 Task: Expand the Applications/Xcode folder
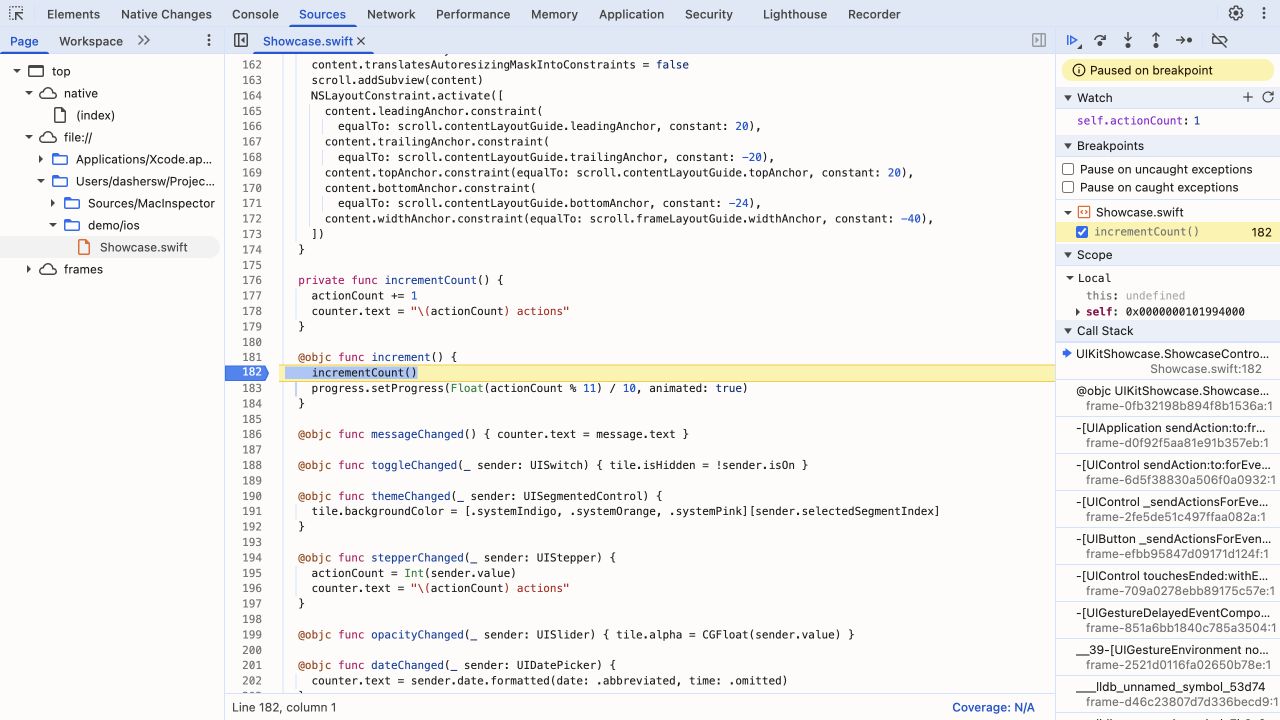tap(41, 159)
